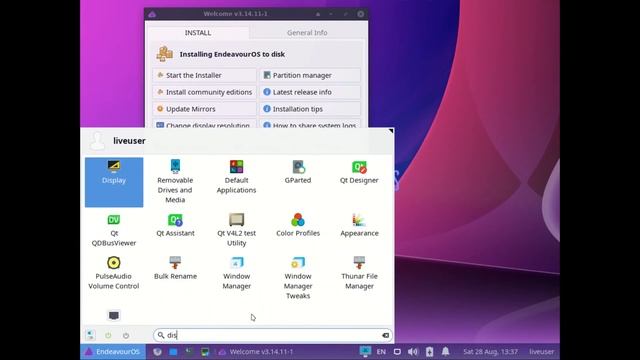The image size is (640, 360).
Task: Clear the search field text
Action: pyautogui.click(x=385, y=335)
